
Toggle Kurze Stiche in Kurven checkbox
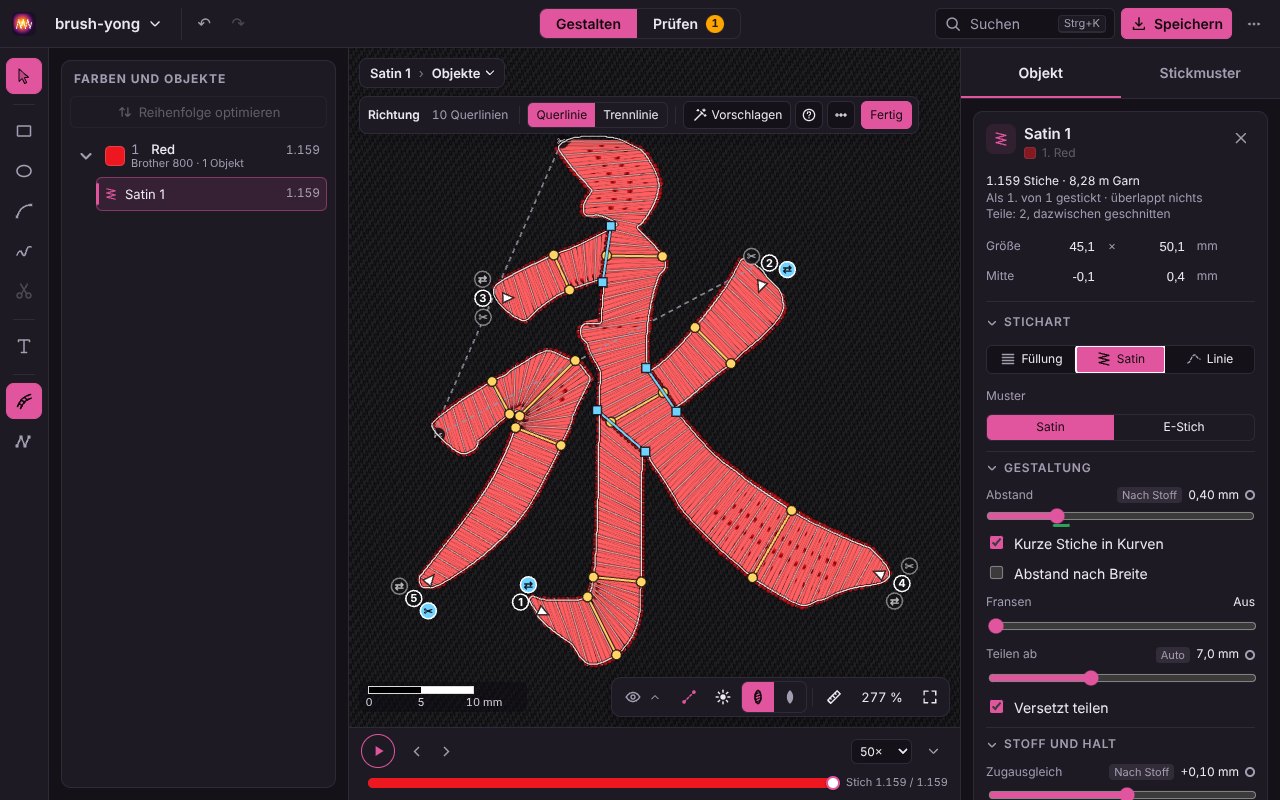(996, 543)
